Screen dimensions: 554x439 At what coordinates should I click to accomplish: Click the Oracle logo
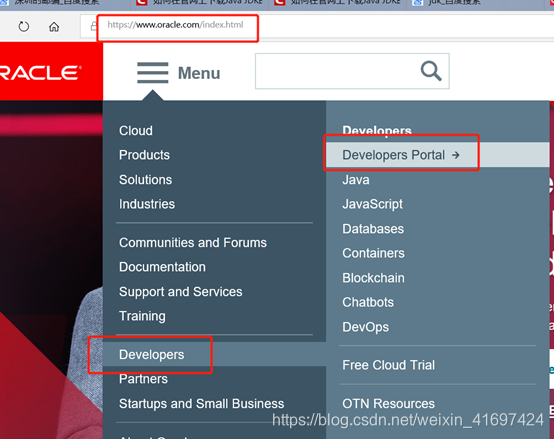[40, 73]
